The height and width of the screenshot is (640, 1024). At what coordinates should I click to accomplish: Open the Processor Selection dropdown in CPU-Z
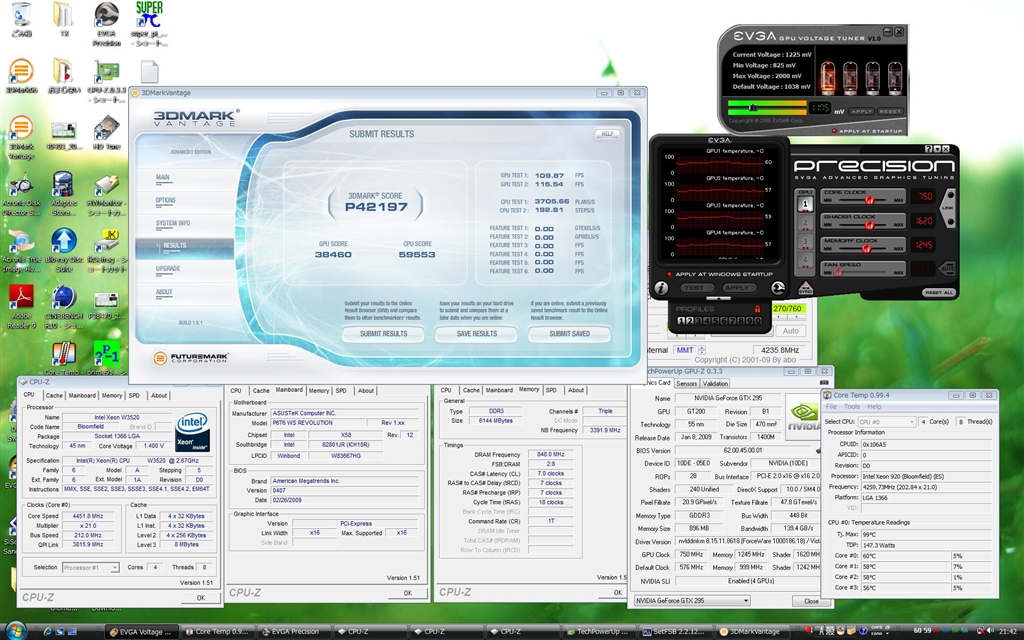(91, 568)
